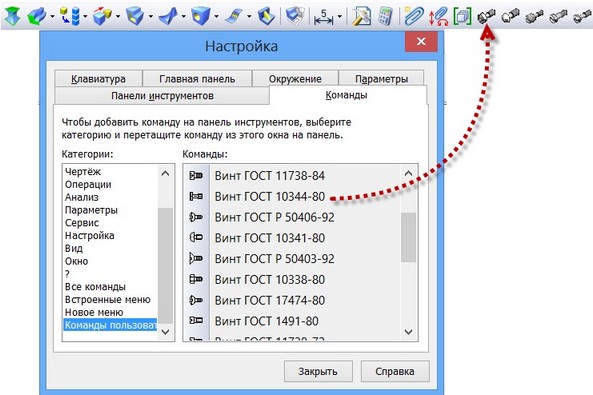The height and width of the screenshot is (395, 593).
Task: Select the green-blue Extrusion tool icon
Action: 12,16
